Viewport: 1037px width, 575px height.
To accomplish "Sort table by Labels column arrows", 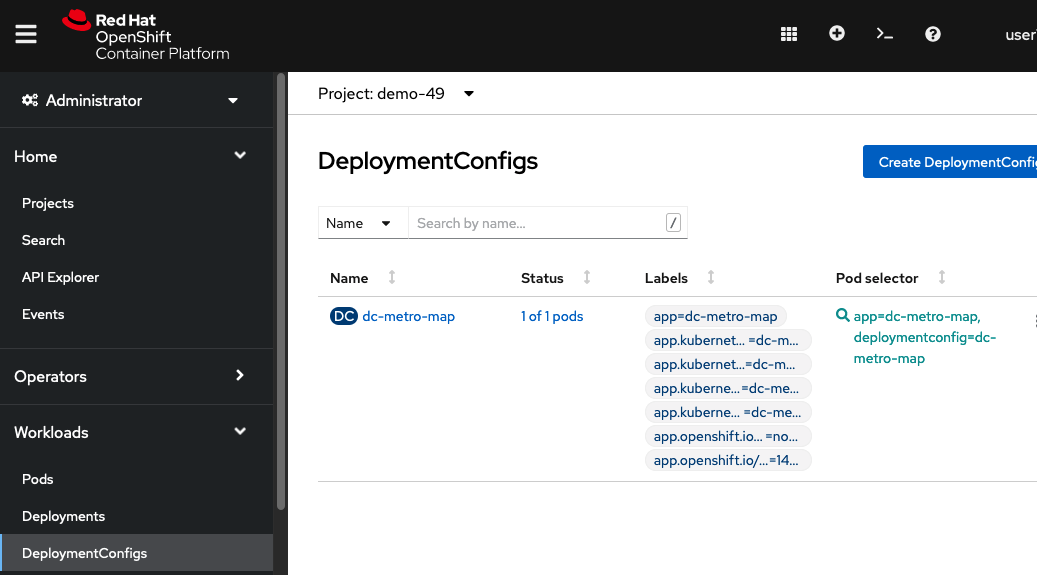I will (x=711, y=277).
